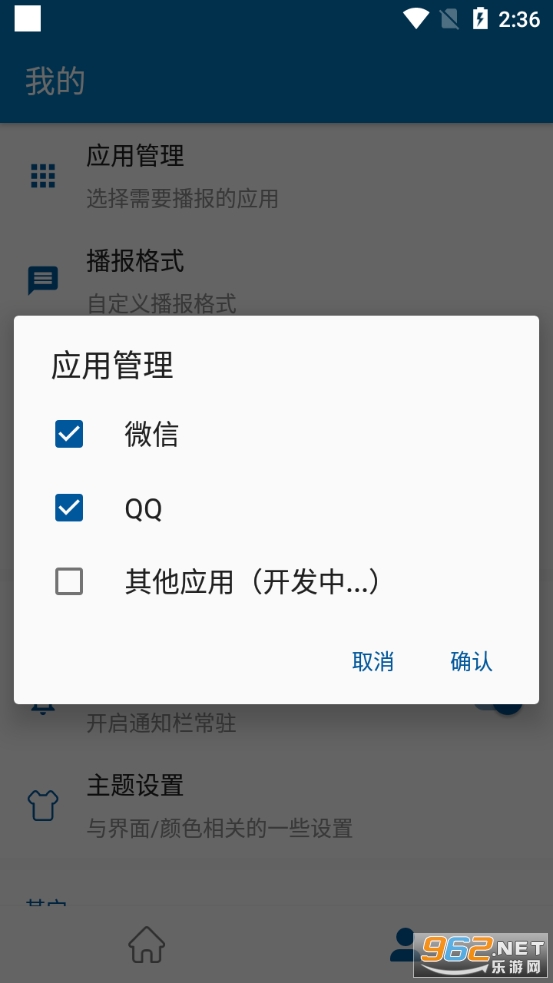This screenshot has width=553, height=983.
Task: Toggle the 通知栏常驻 switch
Action: pos(498,708)
